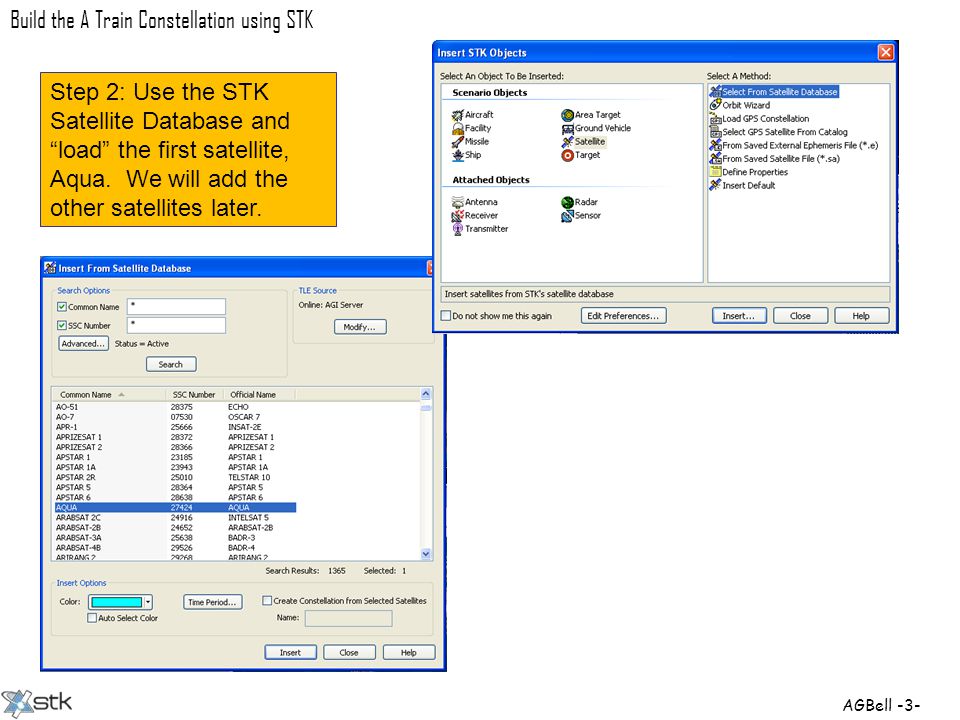This screenshot has height=720, width=960.
Task: Click the Common Name search field
Action: 176,306
